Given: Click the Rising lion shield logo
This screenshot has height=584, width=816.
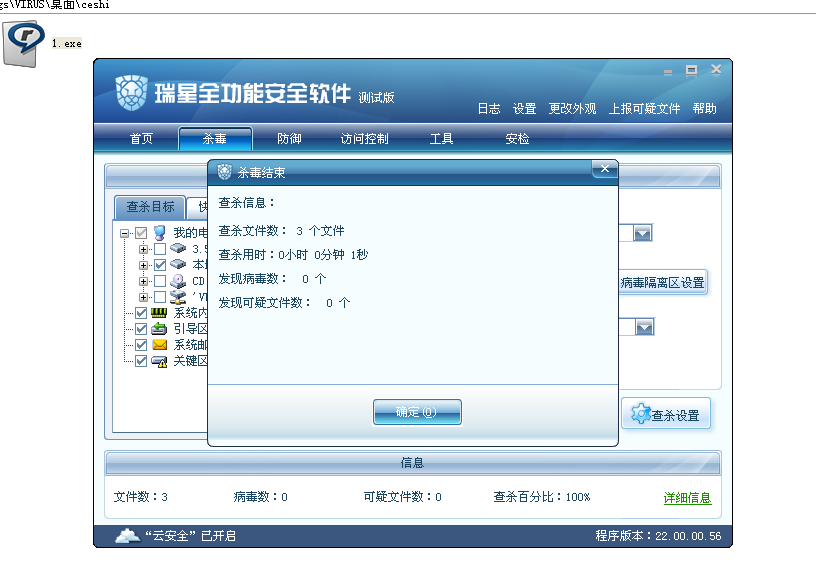Looking at the screenshot, I should [131, 93].
